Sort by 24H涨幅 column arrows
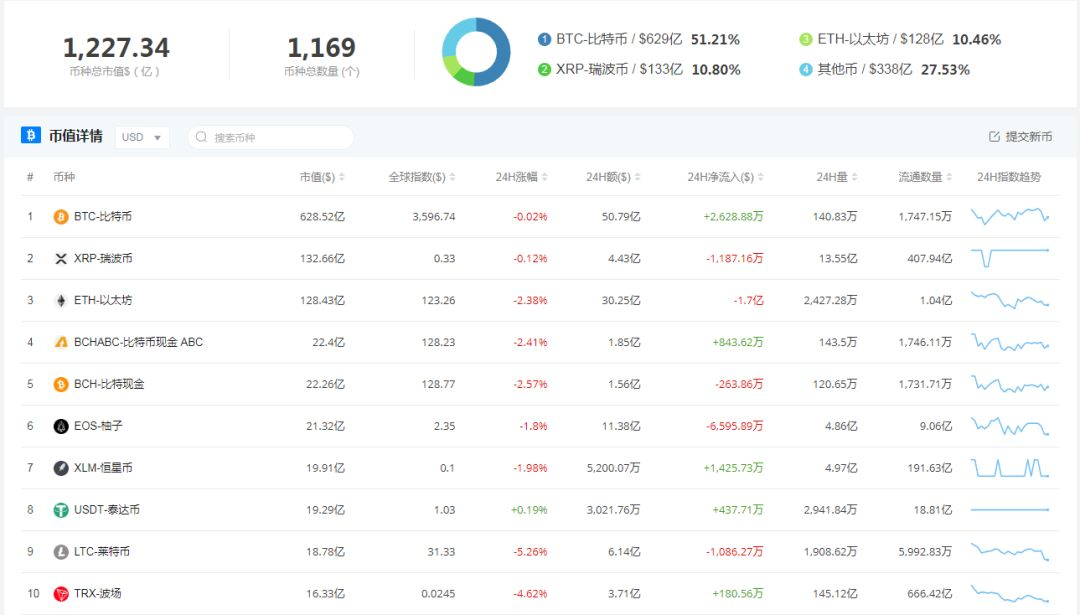The width and height of the screenshot is (1080, 615). [544, 178]
